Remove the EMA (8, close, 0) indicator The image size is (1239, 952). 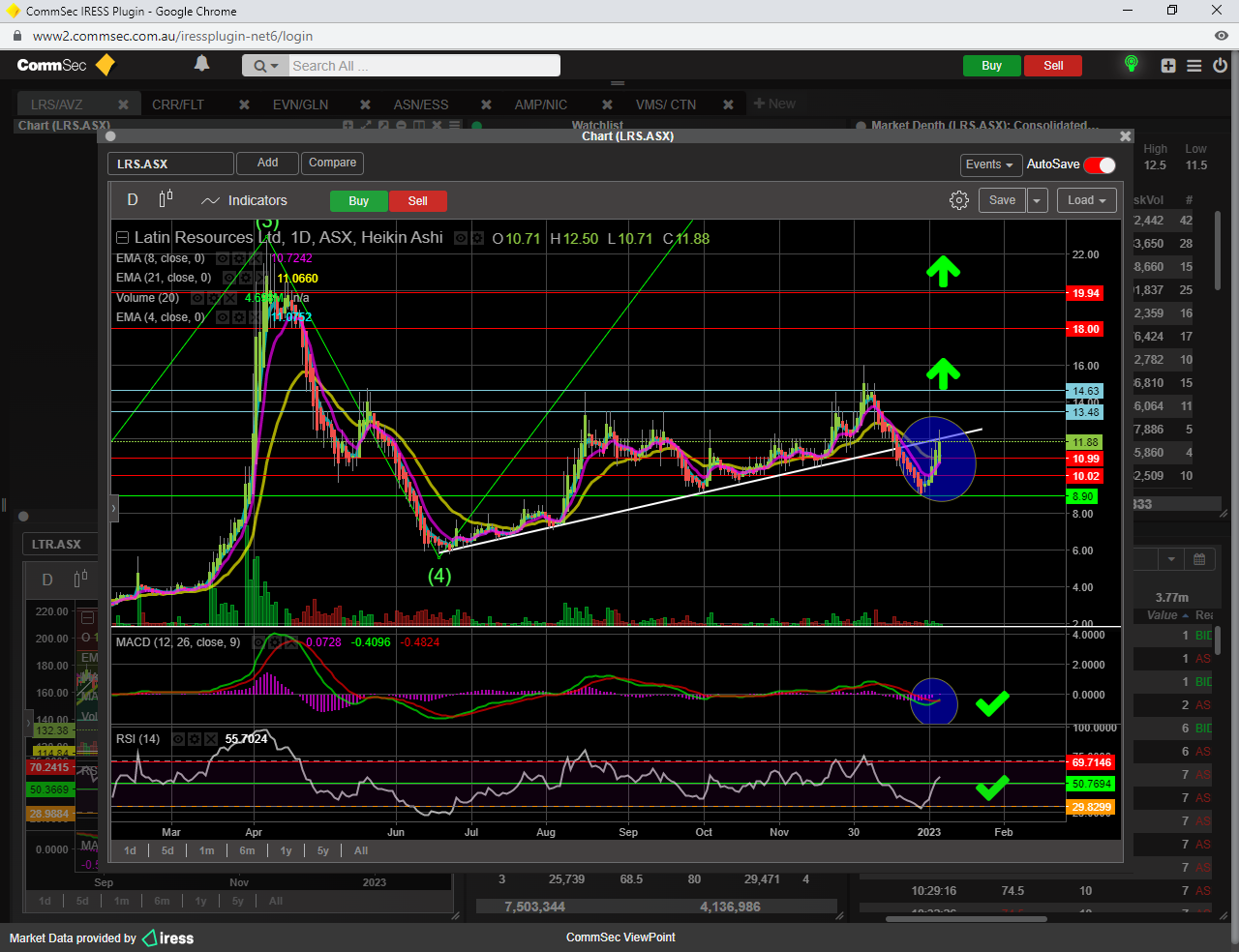[255, 258]
